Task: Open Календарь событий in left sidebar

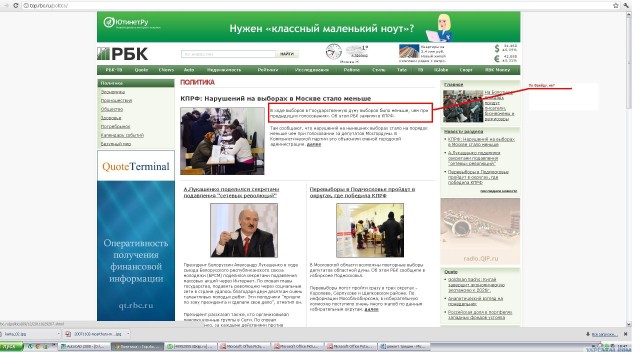Action: pos(122,135)
